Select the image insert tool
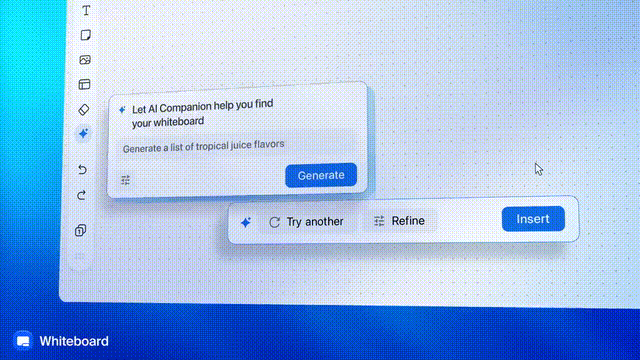The height and width of the screenshot is (360, 640). coord(85,60)
